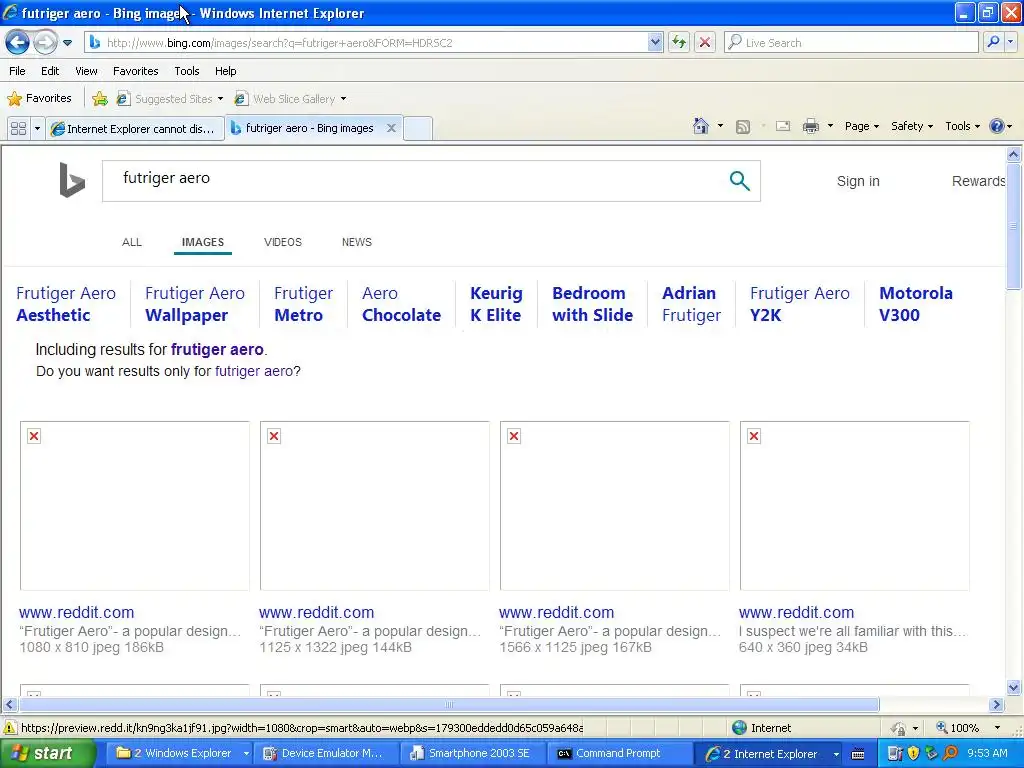Click the Internet security zone indicator

761,728
